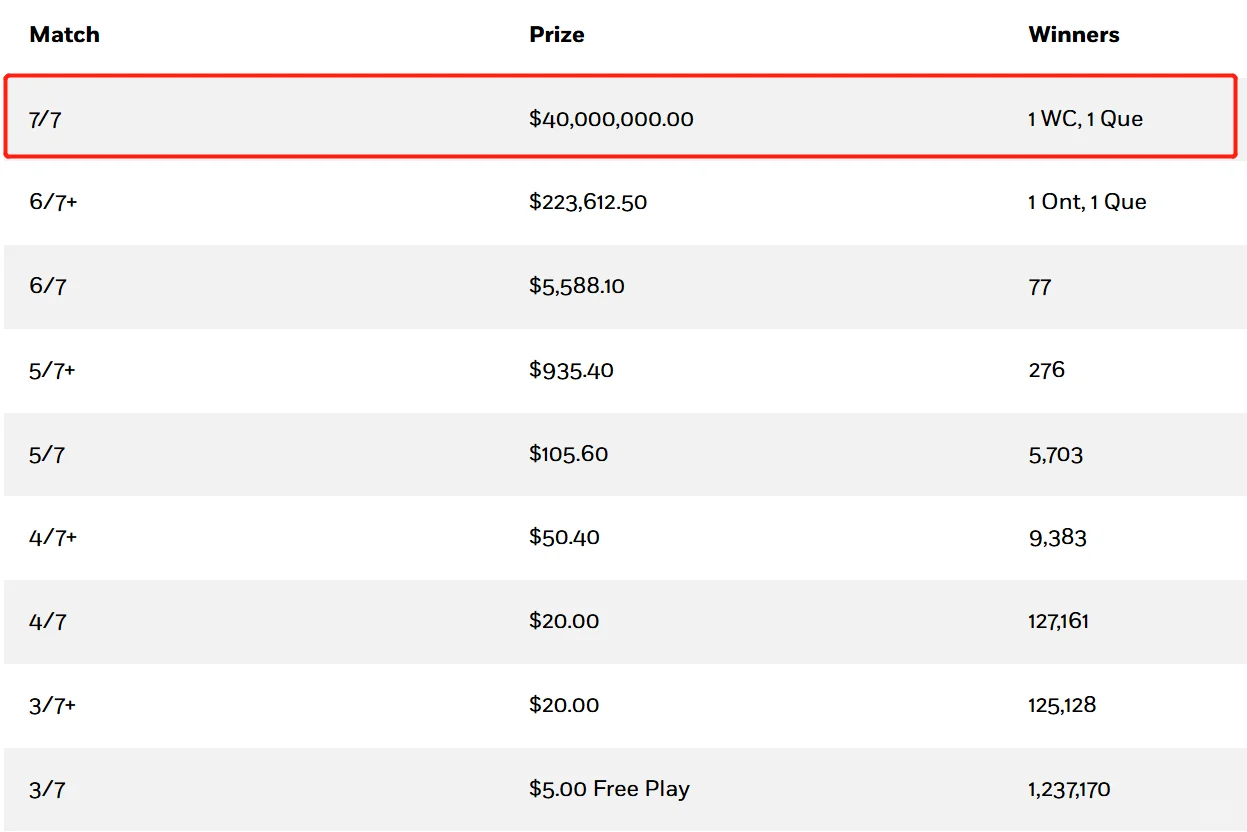Click the "1 Ont, 1 Que" winners cell

pos(1087,202)
